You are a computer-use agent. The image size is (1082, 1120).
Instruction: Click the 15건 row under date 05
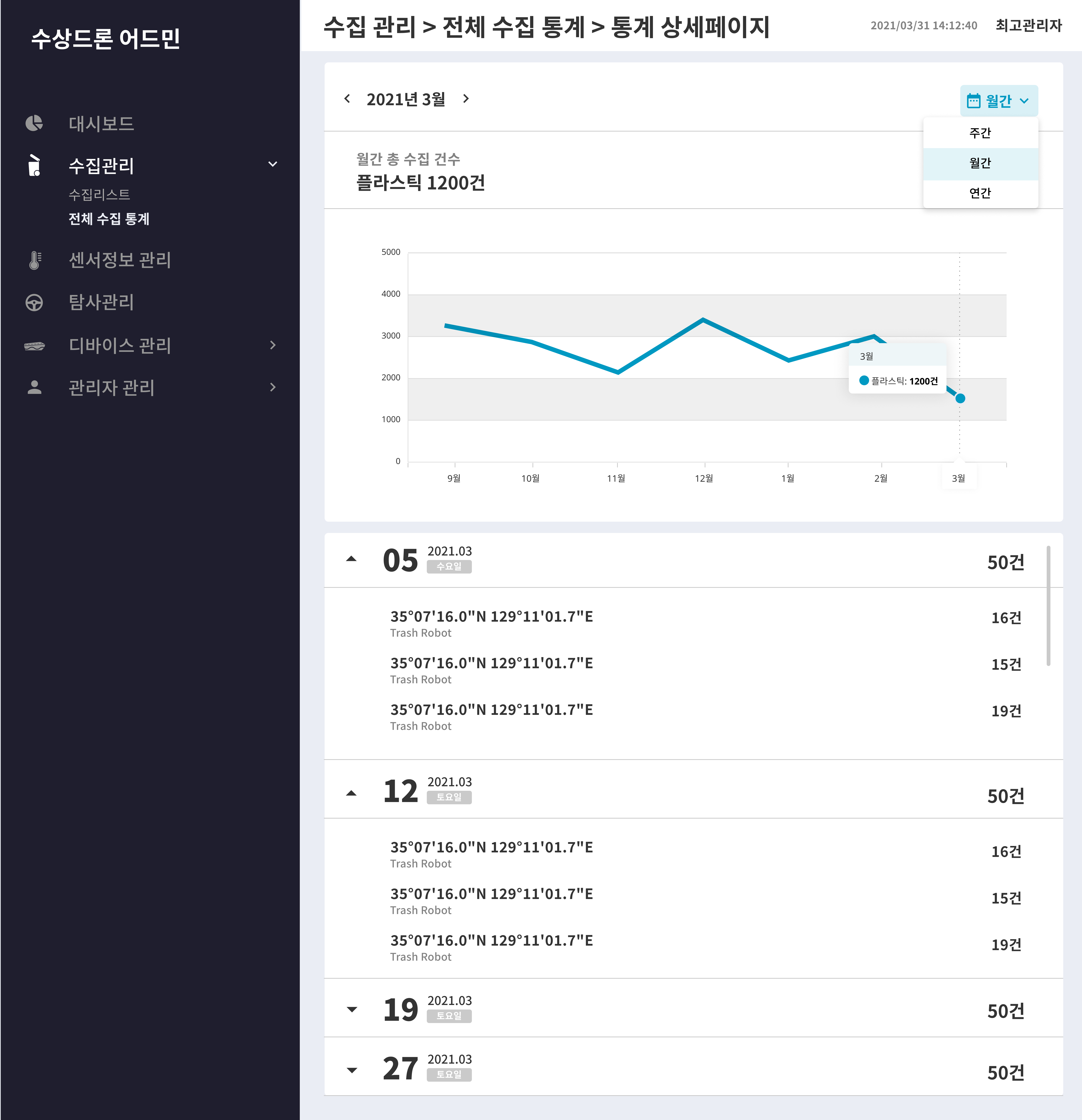tap(694, 670)
